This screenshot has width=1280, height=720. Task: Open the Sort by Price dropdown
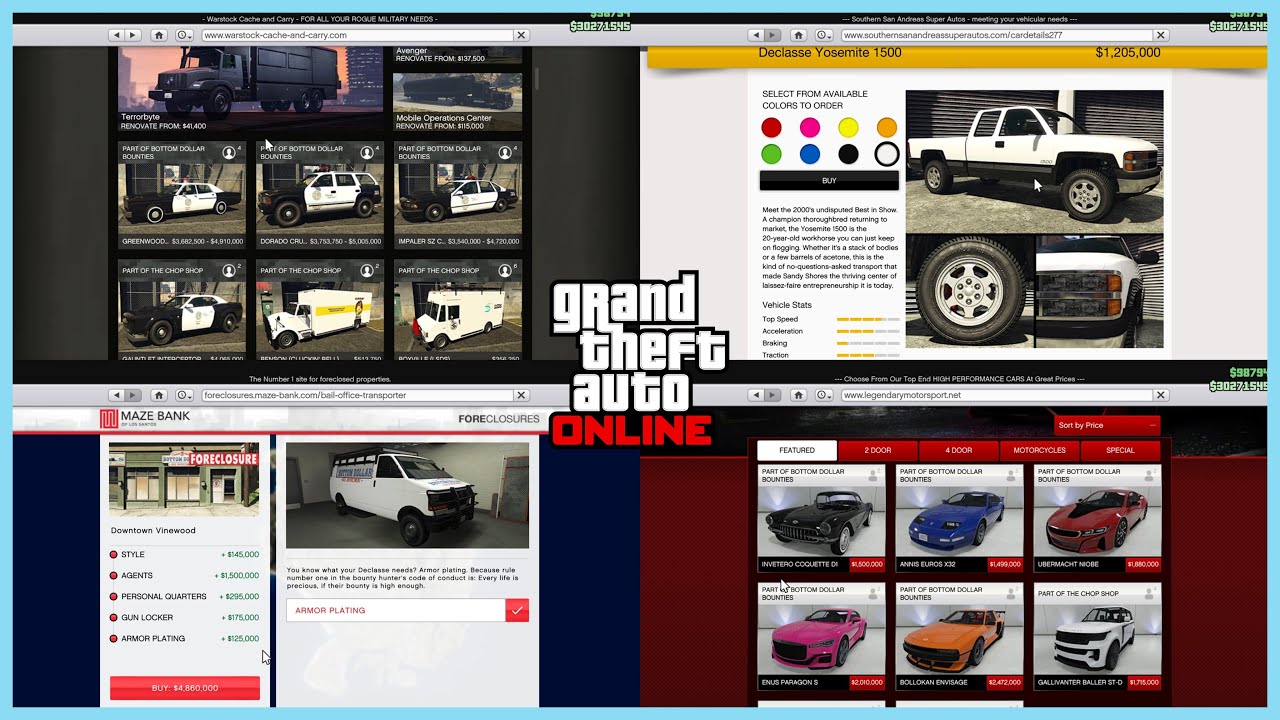pos(1107,425)
